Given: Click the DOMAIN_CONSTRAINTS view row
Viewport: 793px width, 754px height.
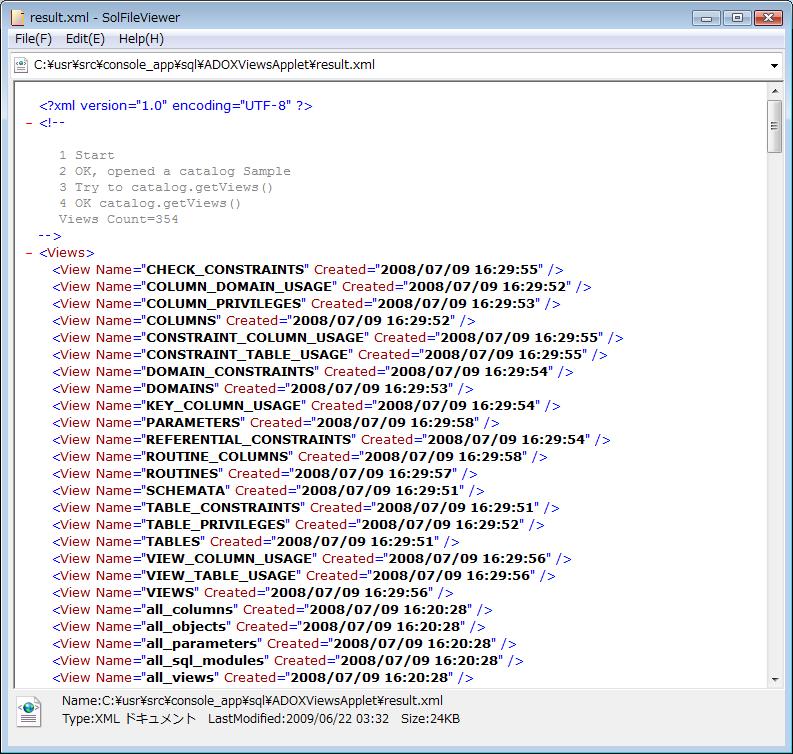Looking at the screenshot, I should pos(313,372).
